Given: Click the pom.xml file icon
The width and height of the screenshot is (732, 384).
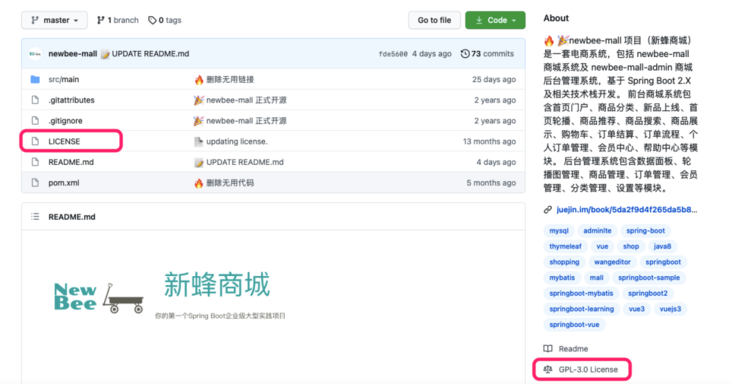Looking at the screenshot, I should [35, 182].
